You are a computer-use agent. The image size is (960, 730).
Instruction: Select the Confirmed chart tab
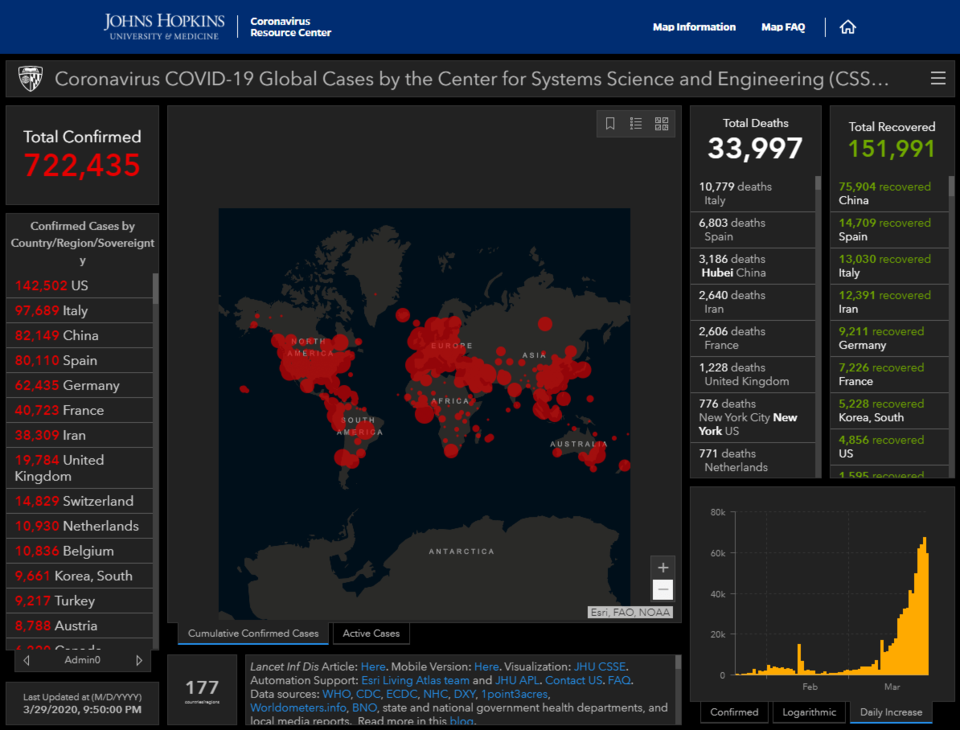click(x=734, y=712)
